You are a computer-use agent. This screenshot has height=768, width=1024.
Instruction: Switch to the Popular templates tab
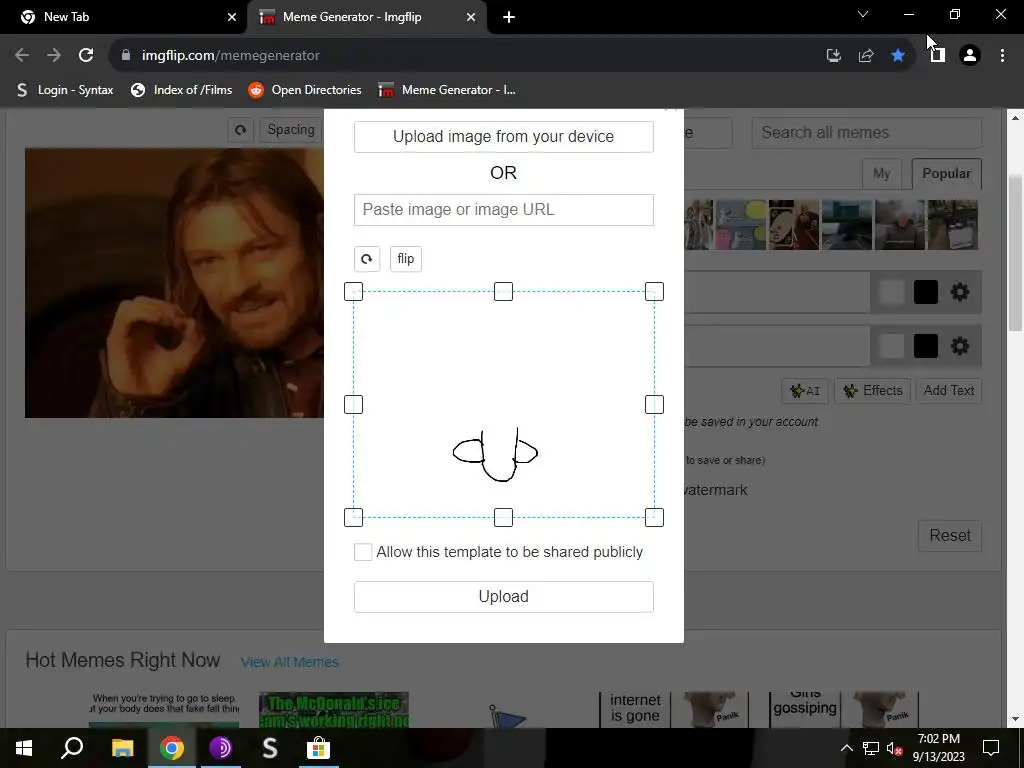[x=946, y=174]
